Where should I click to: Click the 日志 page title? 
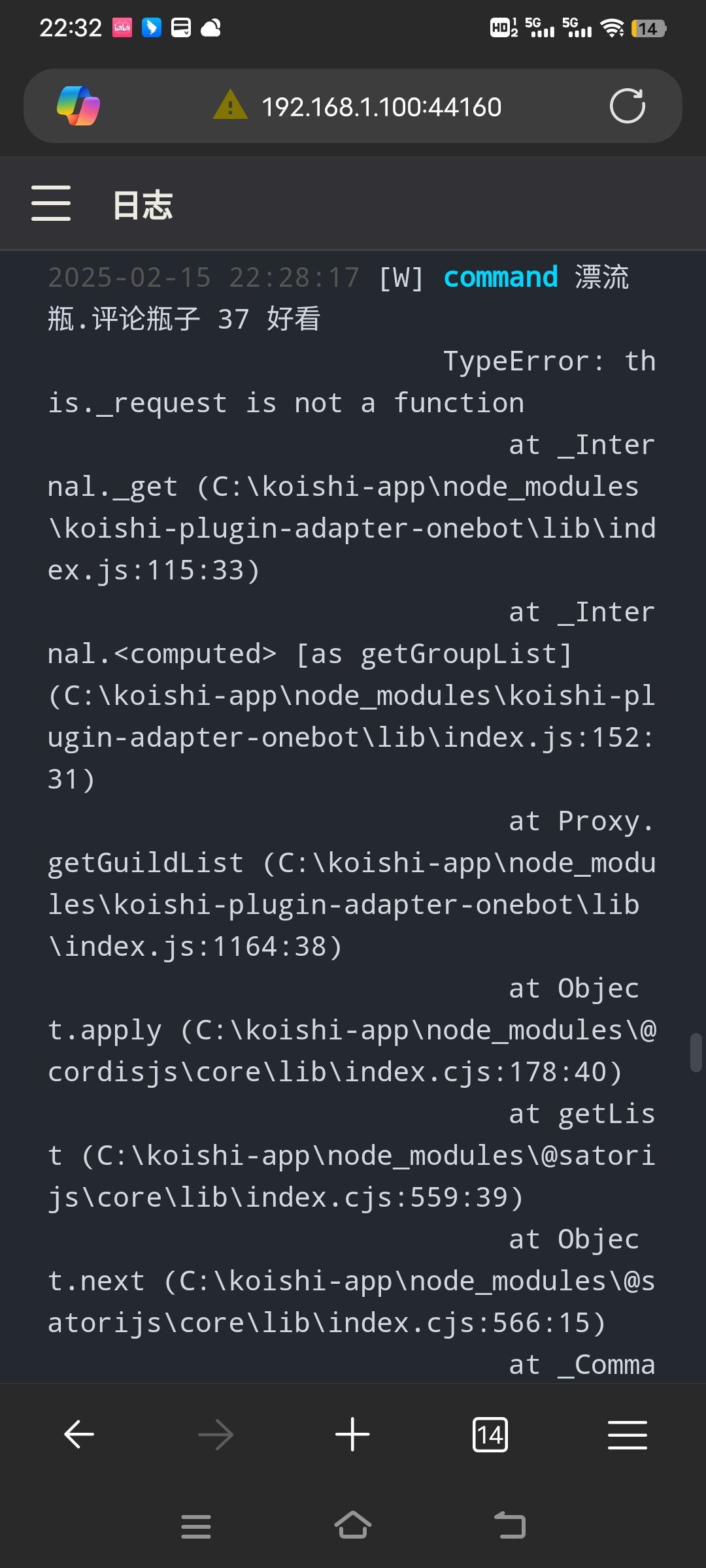pyautogui.click(x=143, y=205)
